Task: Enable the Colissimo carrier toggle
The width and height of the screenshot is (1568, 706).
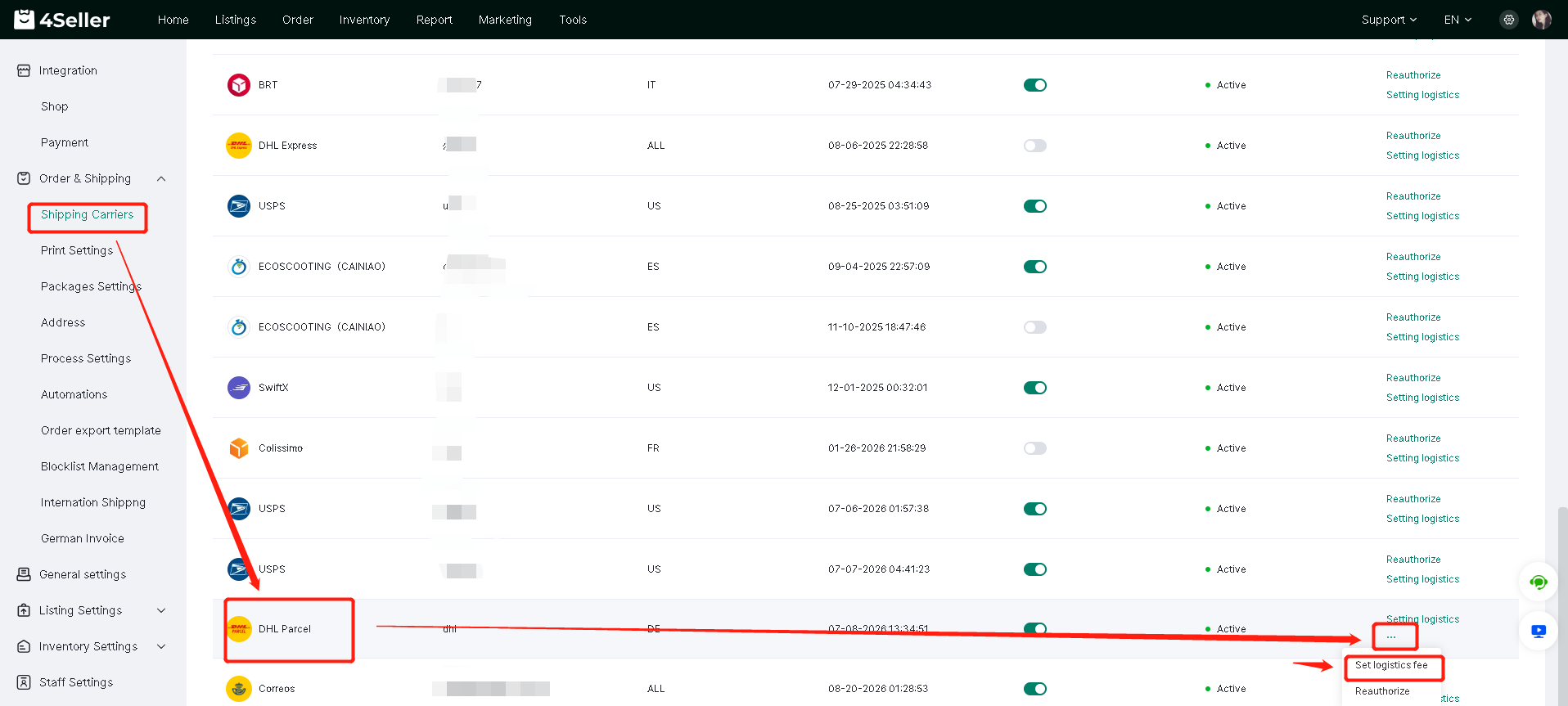Action: pos(1035,448)
